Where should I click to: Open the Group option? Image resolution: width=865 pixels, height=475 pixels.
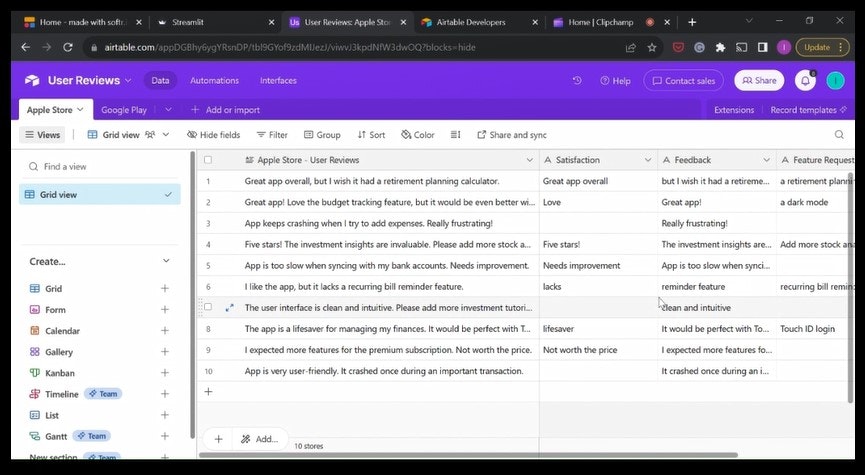click(322, 135)
